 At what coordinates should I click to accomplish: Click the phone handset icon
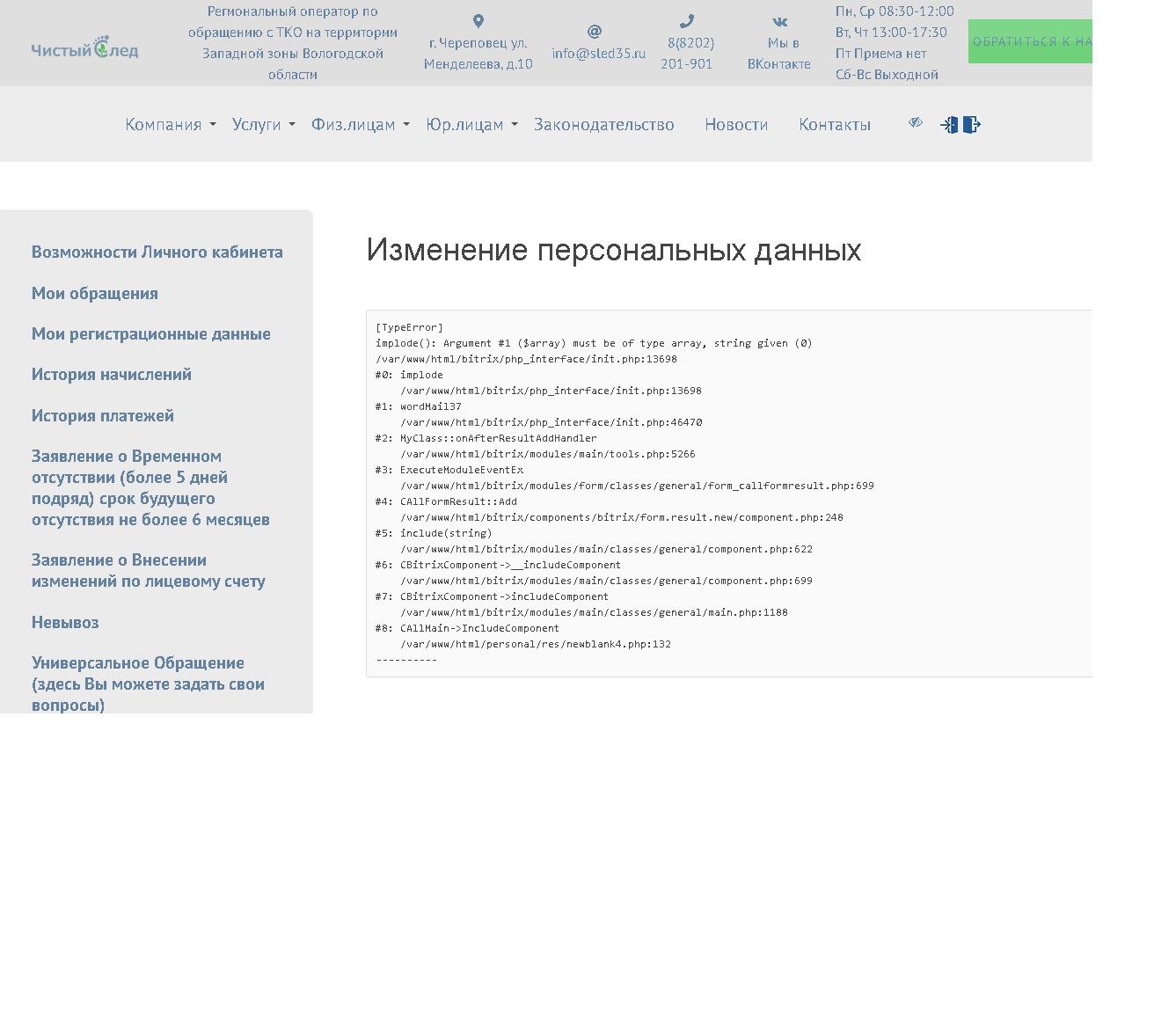(x=687, y=21)
